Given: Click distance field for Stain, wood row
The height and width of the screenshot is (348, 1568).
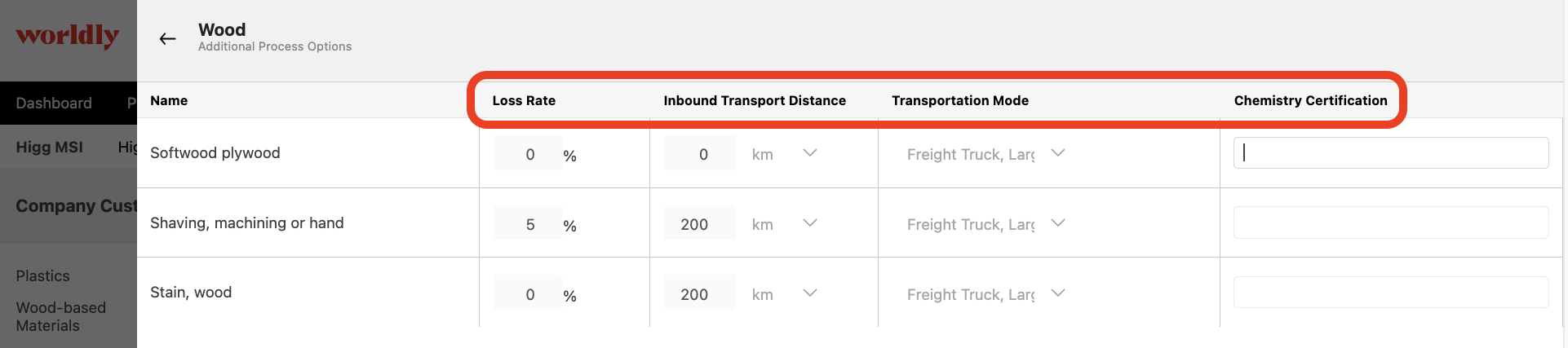Looking at the screenshot, I should coord(700,294).
